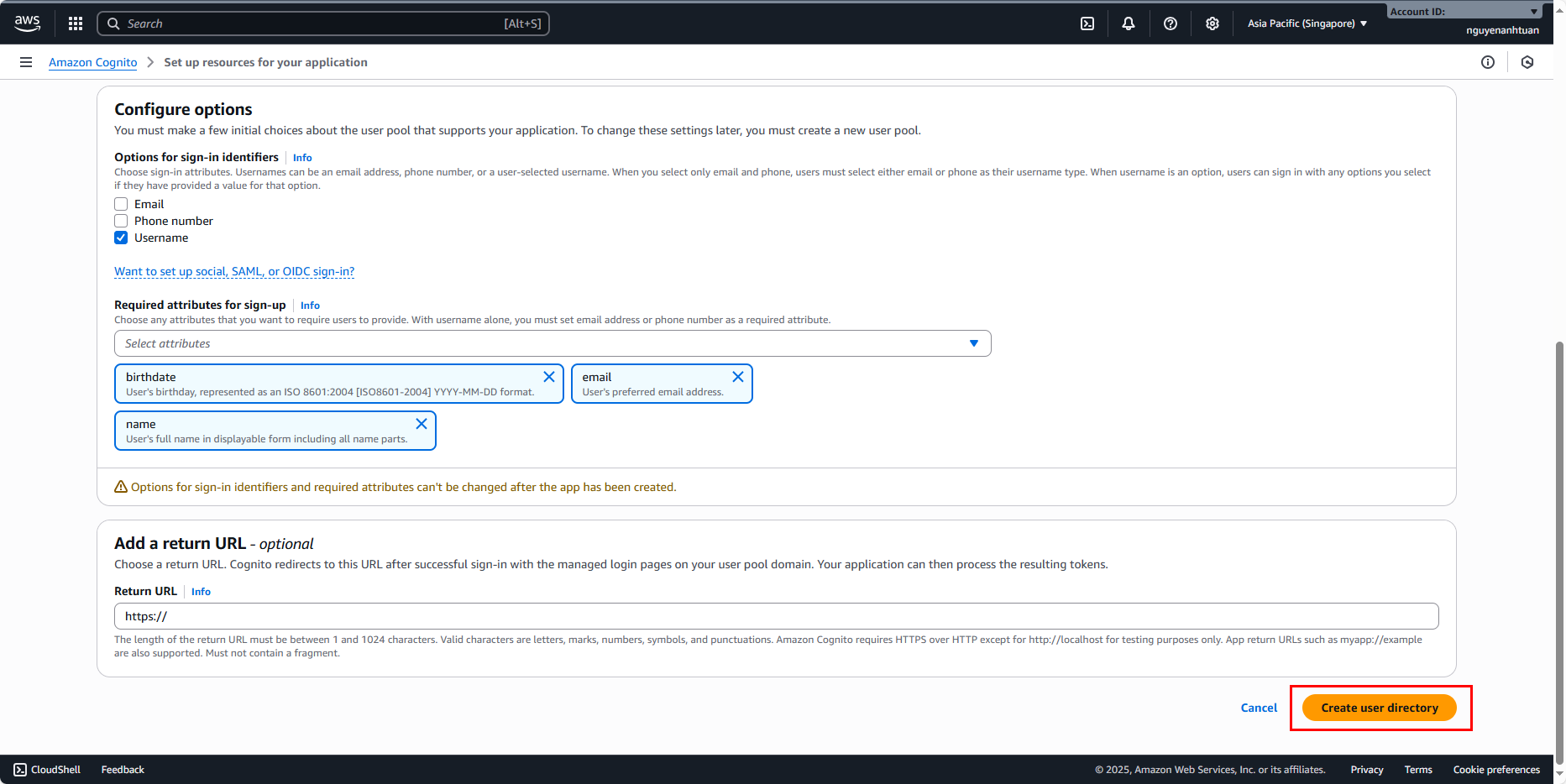Screen dimensions: 1566x784
Task: Open CloudShell from the top bar icon
Action: (1087, 24)
